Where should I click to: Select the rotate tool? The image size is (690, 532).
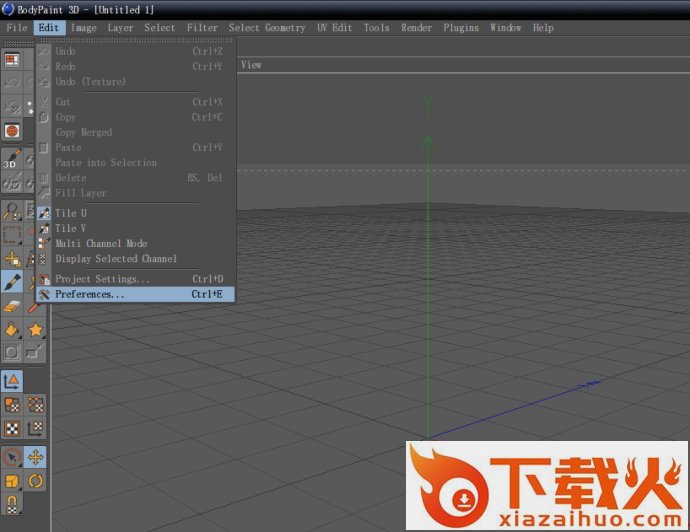click(35, 481)
